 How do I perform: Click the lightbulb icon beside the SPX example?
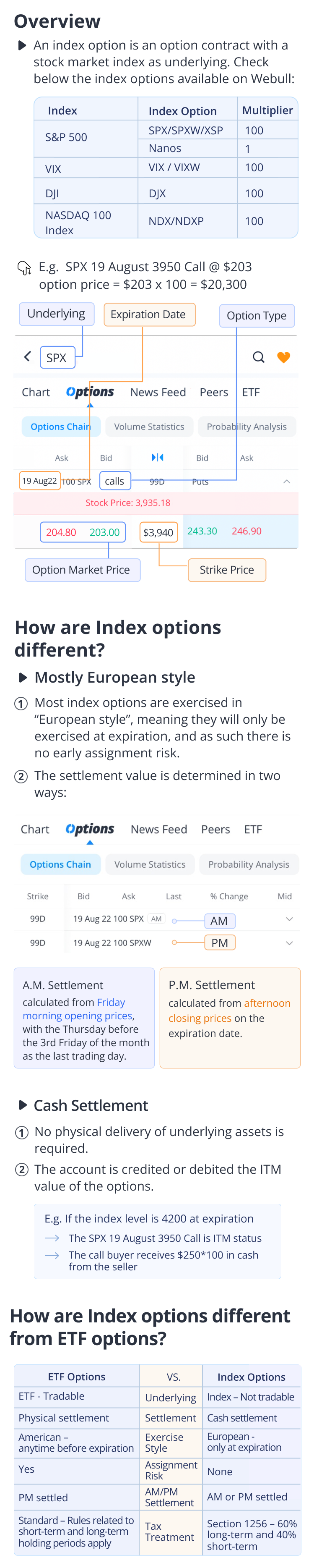tap(24, 267)
